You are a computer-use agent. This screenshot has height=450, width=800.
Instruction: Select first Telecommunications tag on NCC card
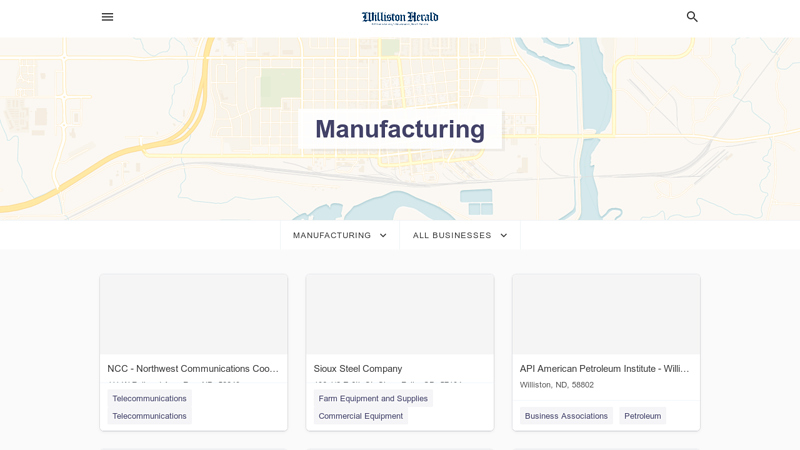[149, 398]
